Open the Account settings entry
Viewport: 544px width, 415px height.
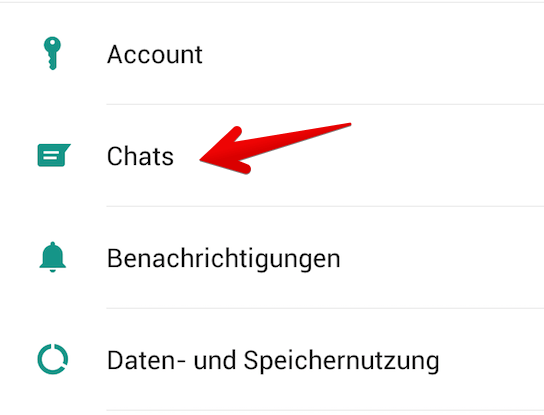(272, 53)
